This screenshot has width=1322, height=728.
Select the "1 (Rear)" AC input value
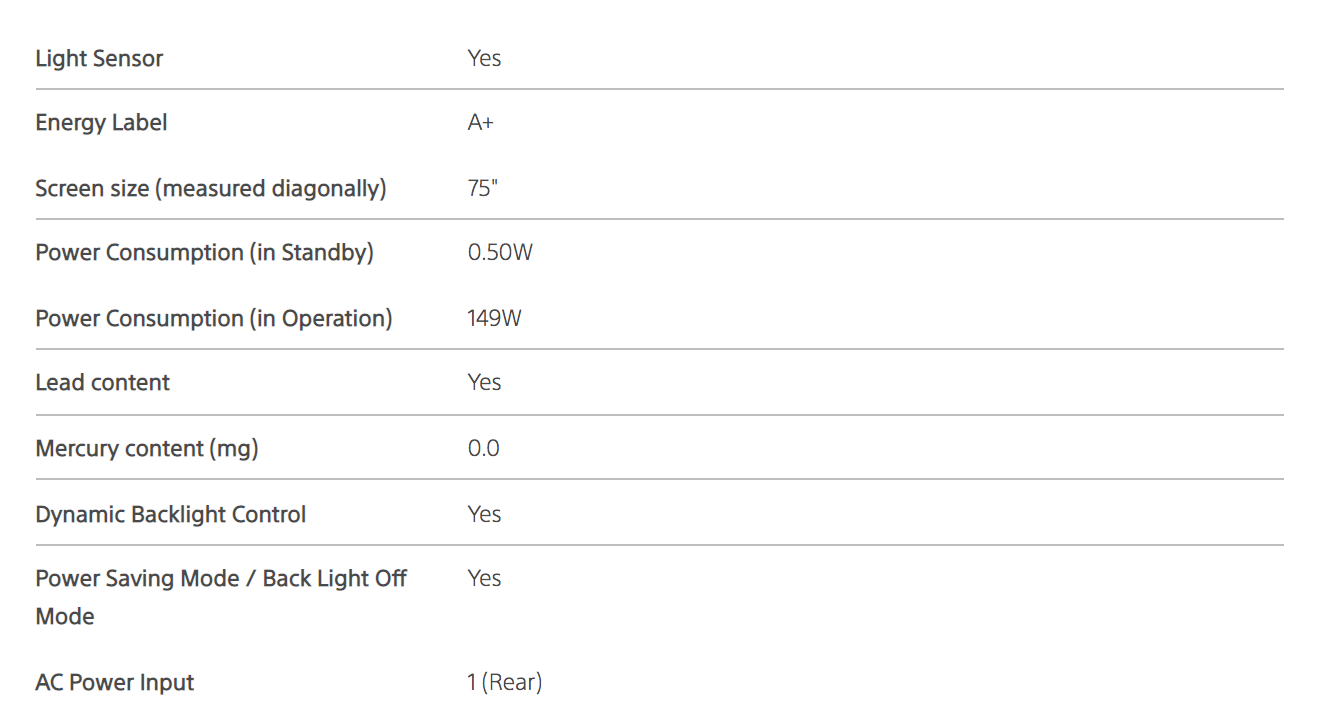tap(504, 683)
